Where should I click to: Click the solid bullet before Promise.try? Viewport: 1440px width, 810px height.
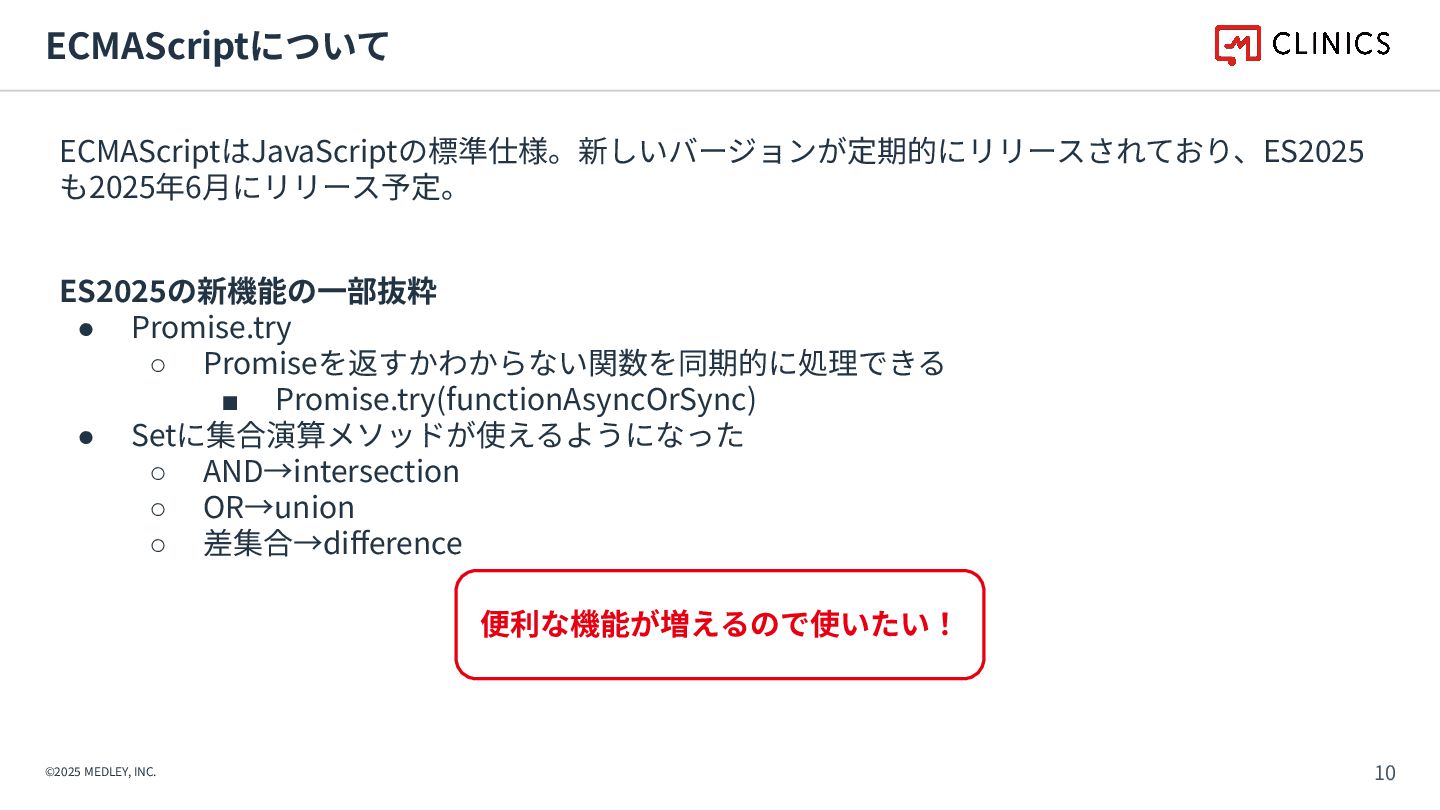pos(86,328)
